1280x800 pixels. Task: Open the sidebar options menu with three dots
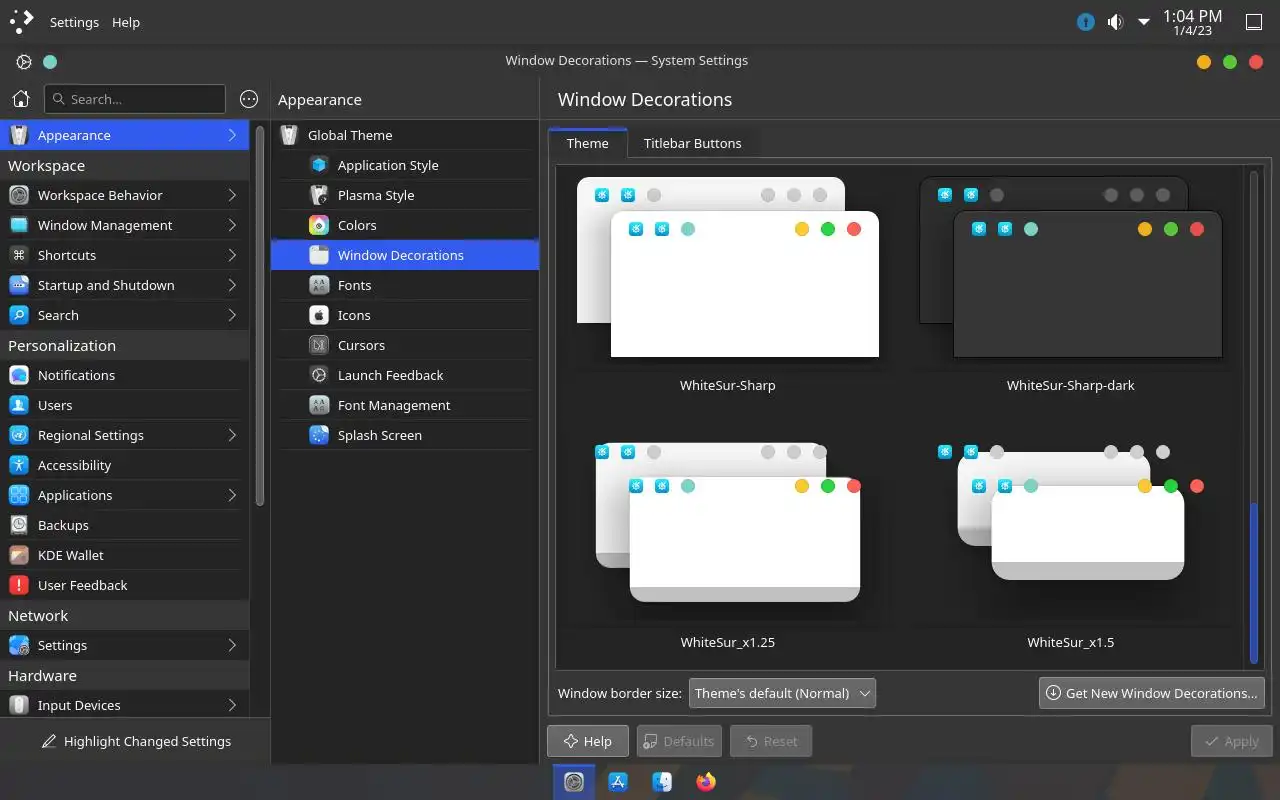coord(249,99)
